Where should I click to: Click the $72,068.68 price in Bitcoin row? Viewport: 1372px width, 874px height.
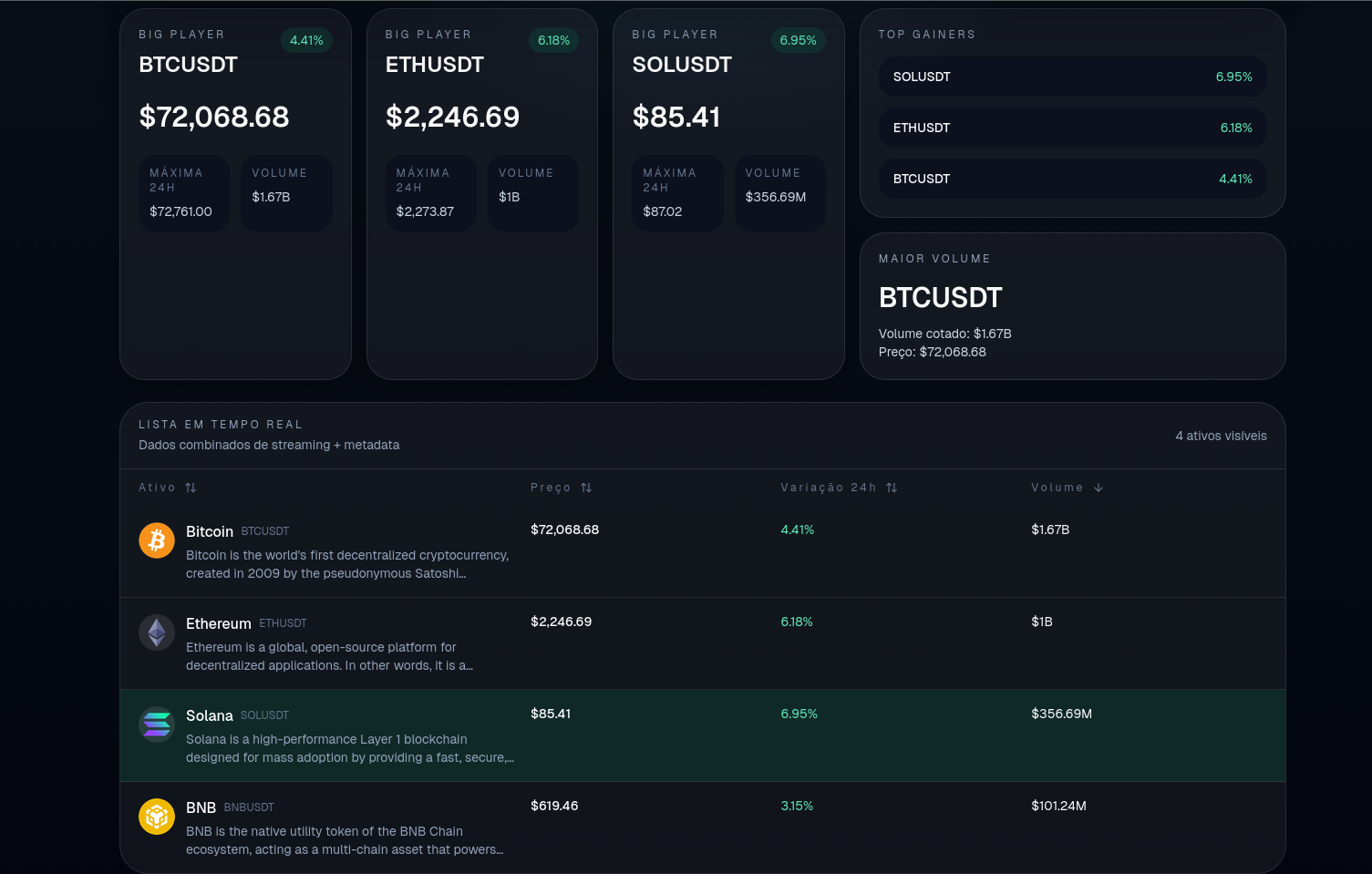(x=565, y=530)
